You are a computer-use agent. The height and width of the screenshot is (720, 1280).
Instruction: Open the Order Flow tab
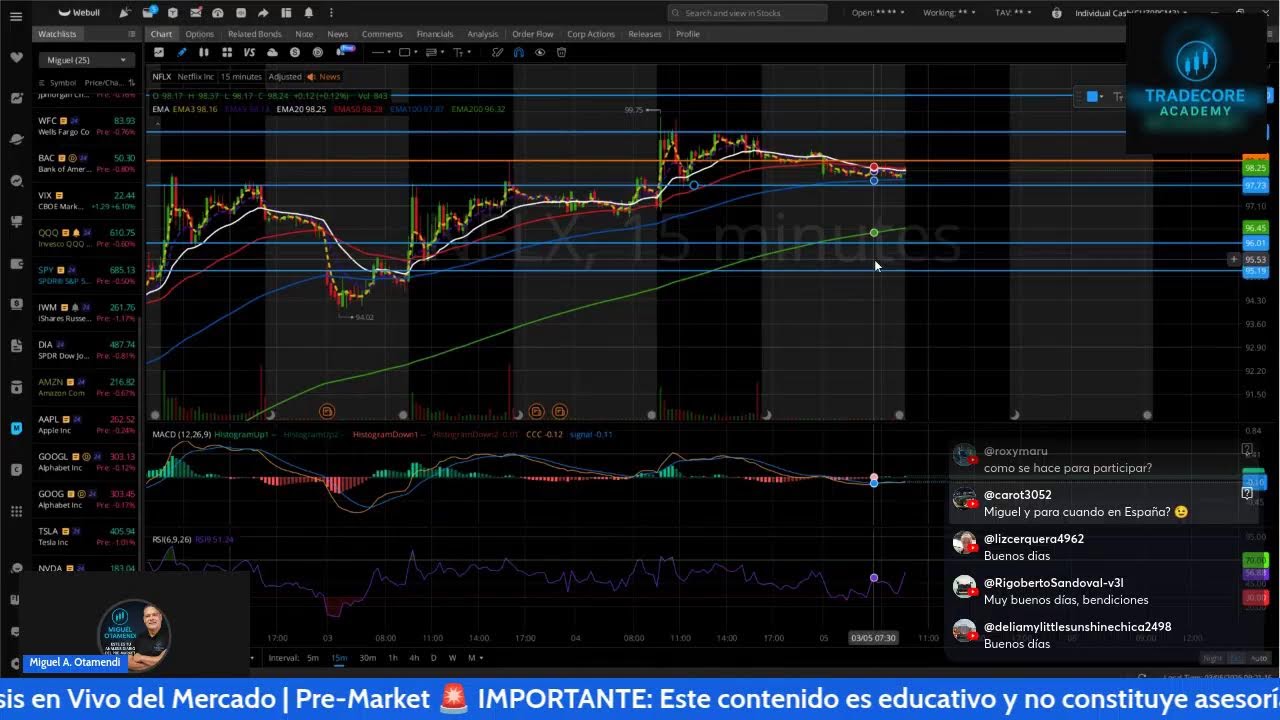click(x=532, y=34)
